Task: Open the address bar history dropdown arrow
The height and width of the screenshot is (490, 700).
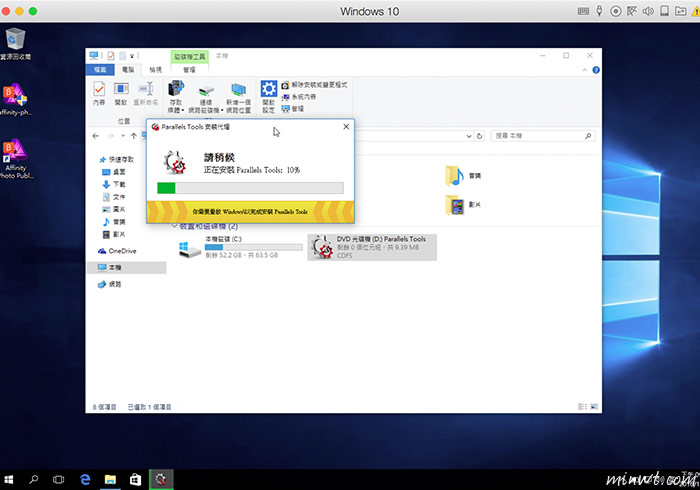Action: [469, 136]
